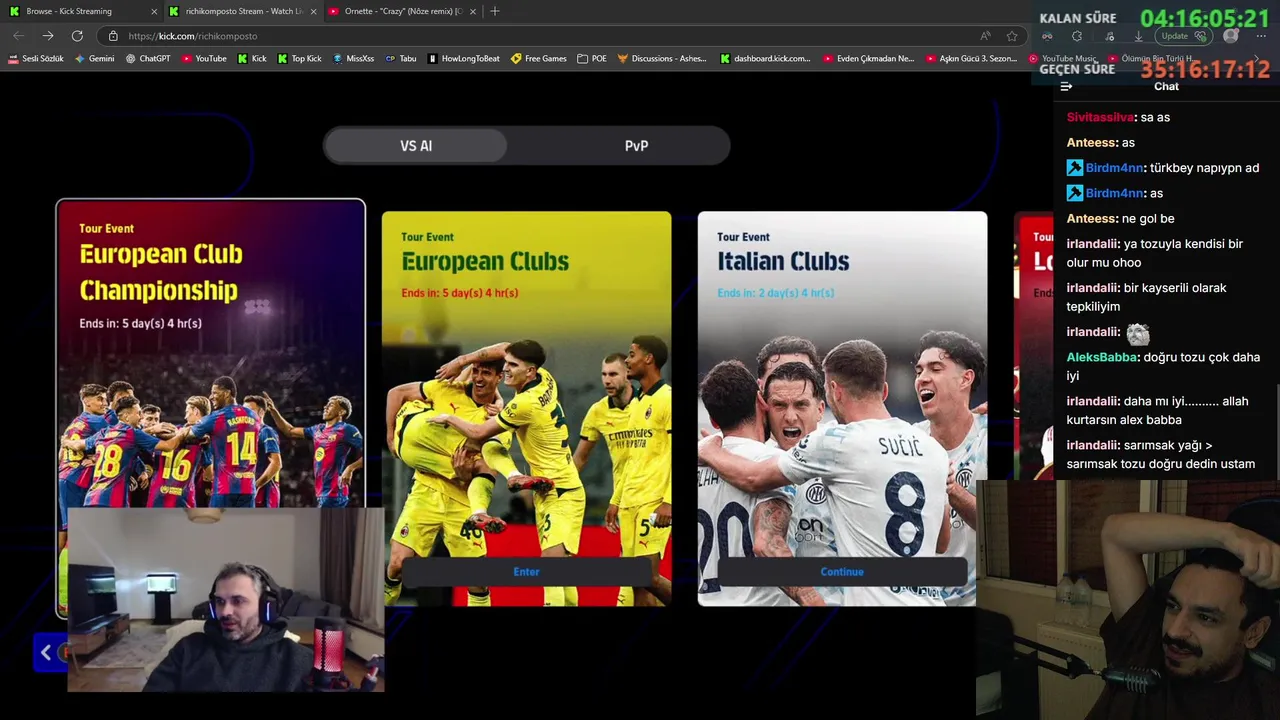Open the YouTube bookmark
The width and height of the screenshot is (1280, 720).
pyautogui.click(x=204, y=59)
